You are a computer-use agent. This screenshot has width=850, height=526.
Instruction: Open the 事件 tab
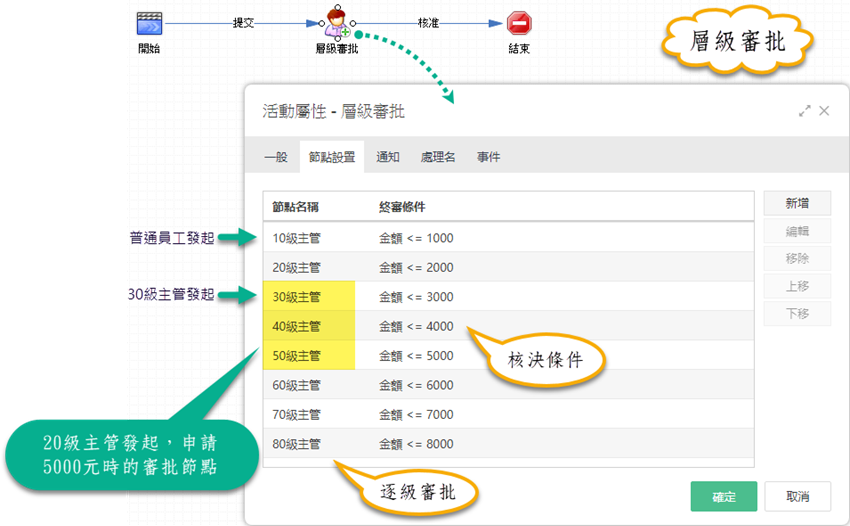pyautogui.click(x=488, y=157)
